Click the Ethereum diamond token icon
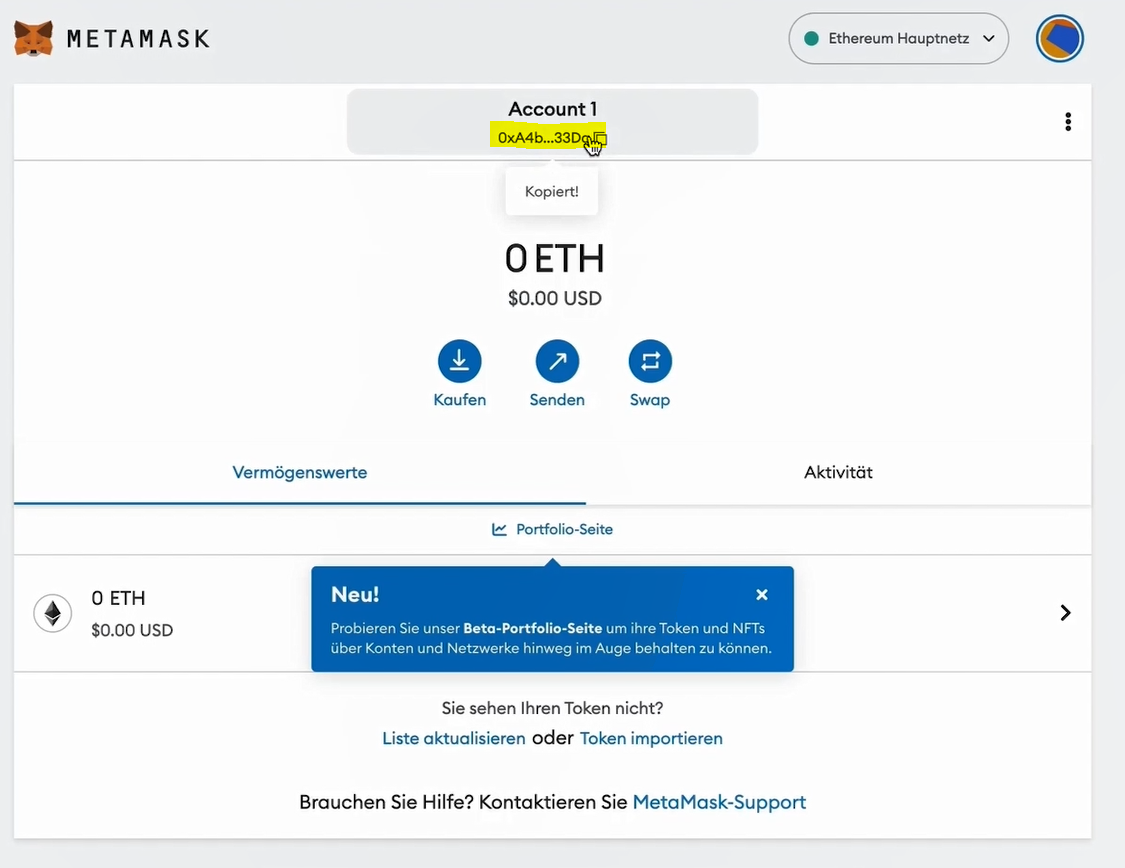Screen dimensions: 1125x868 [52, 613]
